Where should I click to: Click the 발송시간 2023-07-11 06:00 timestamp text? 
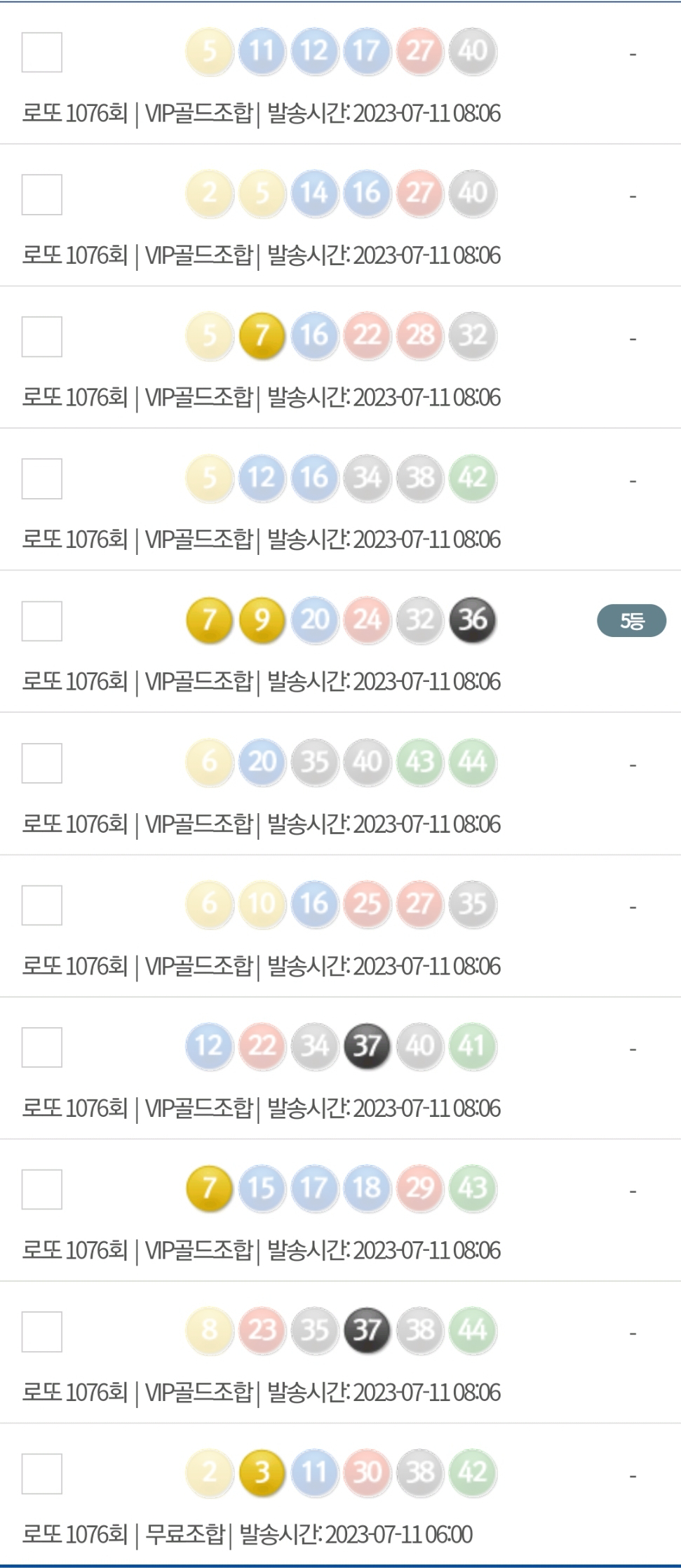point(356,1534)
